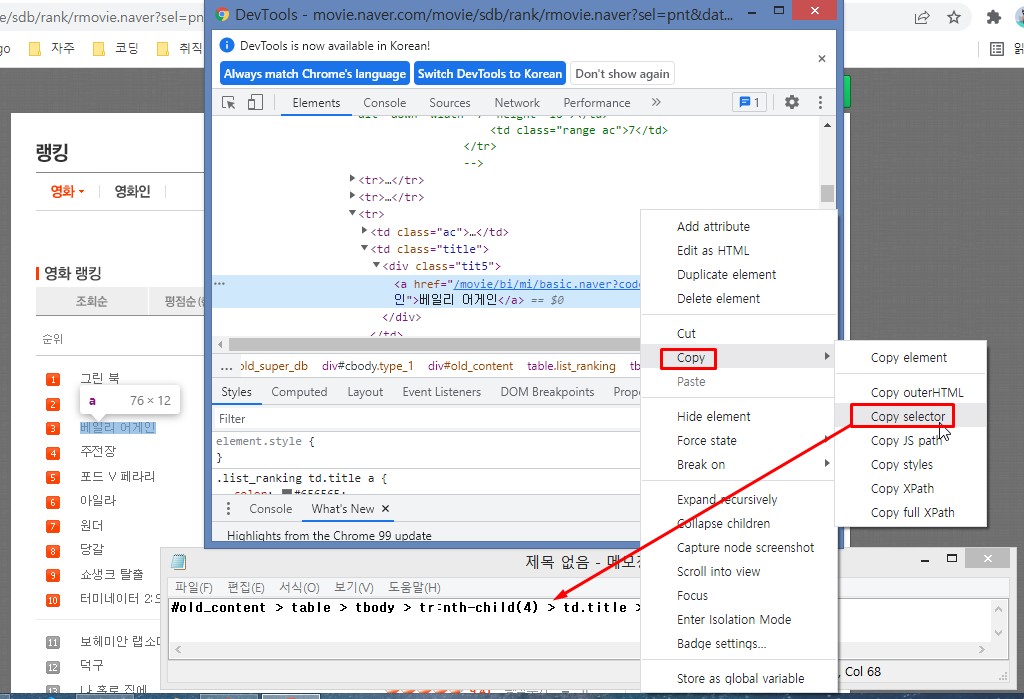Switch to the Sources tab
Screen dimensions: 1024x699
click(x=449, y=103)
